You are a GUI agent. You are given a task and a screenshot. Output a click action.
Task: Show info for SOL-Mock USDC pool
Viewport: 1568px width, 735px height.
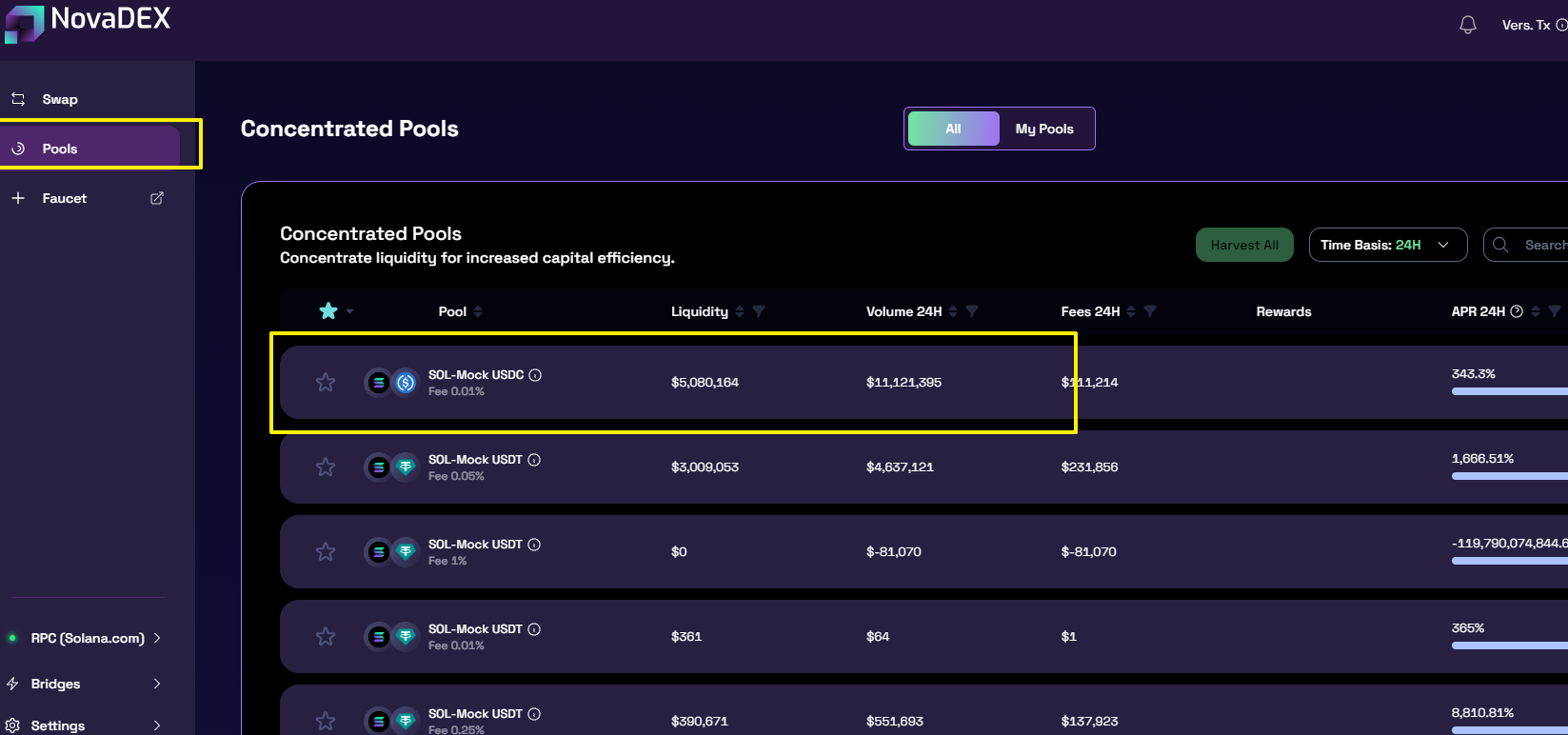[x=535, y=375]
